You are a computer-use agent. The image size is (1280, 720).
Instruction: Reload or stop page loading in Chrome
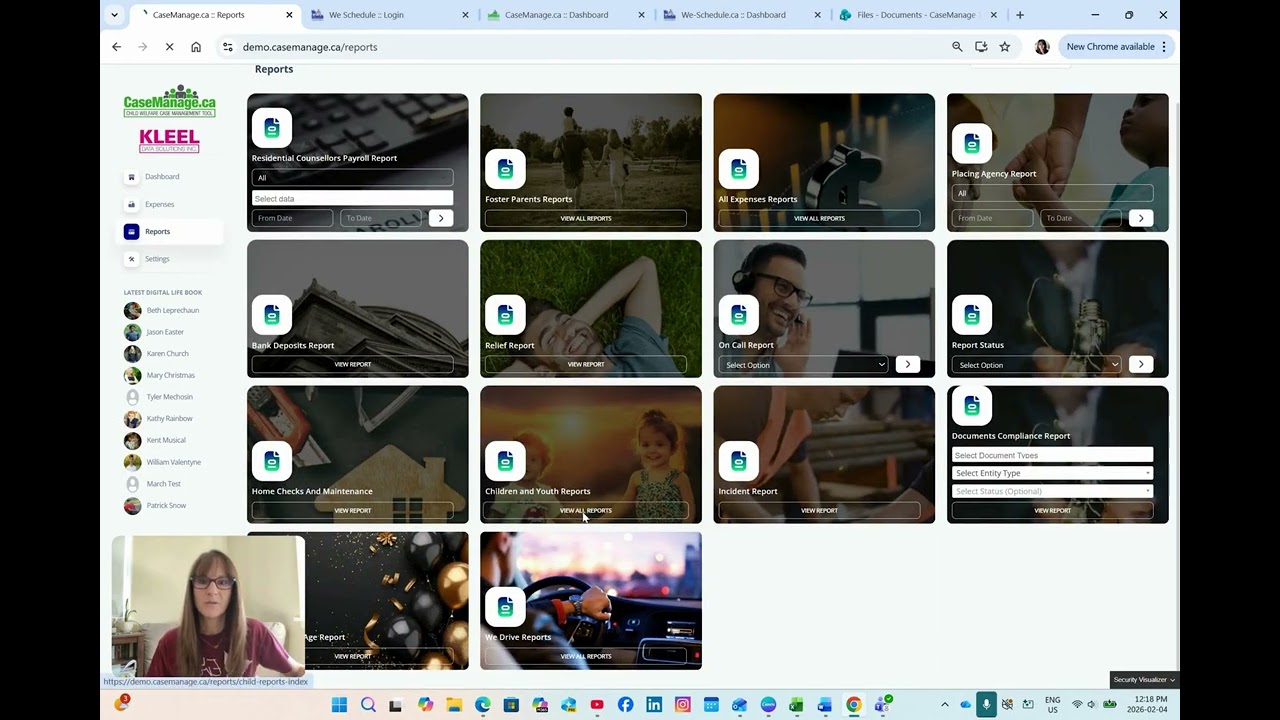(169, 47)
